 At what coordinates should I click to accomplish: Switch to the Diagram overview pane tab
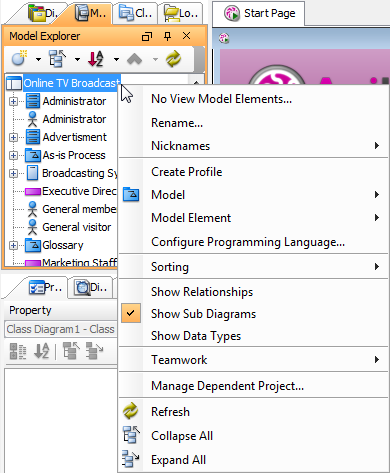pyautogui.click(x=90, y=287)
